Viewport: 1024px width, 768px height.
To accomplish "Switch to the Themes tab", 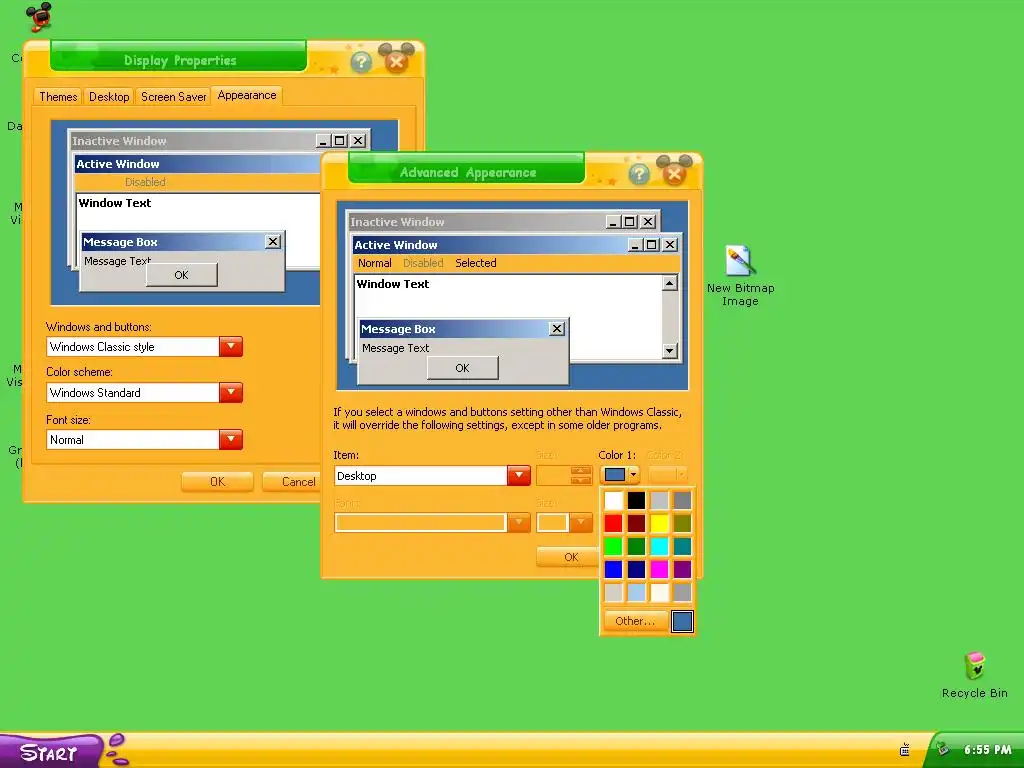I will pyautogui.click(x=57, y=97).
